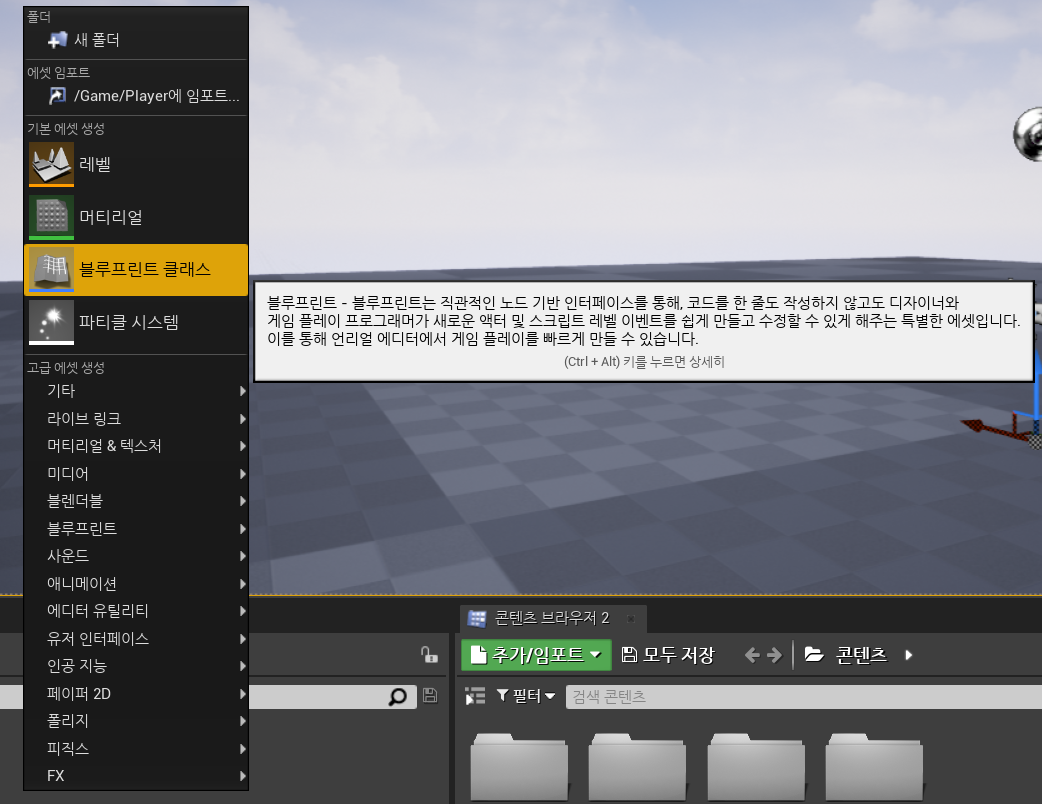Create a new 파티클 시스템
Viewport: 1042px width, 804px height.
pyautogui.click(x=136, y=322)
